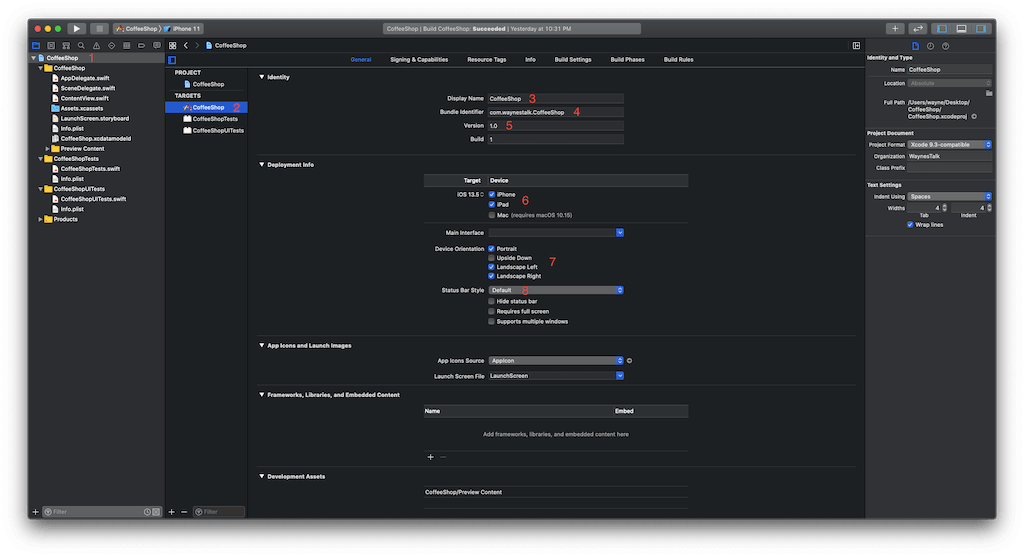Open the Source Control navigator

point(51,46)
